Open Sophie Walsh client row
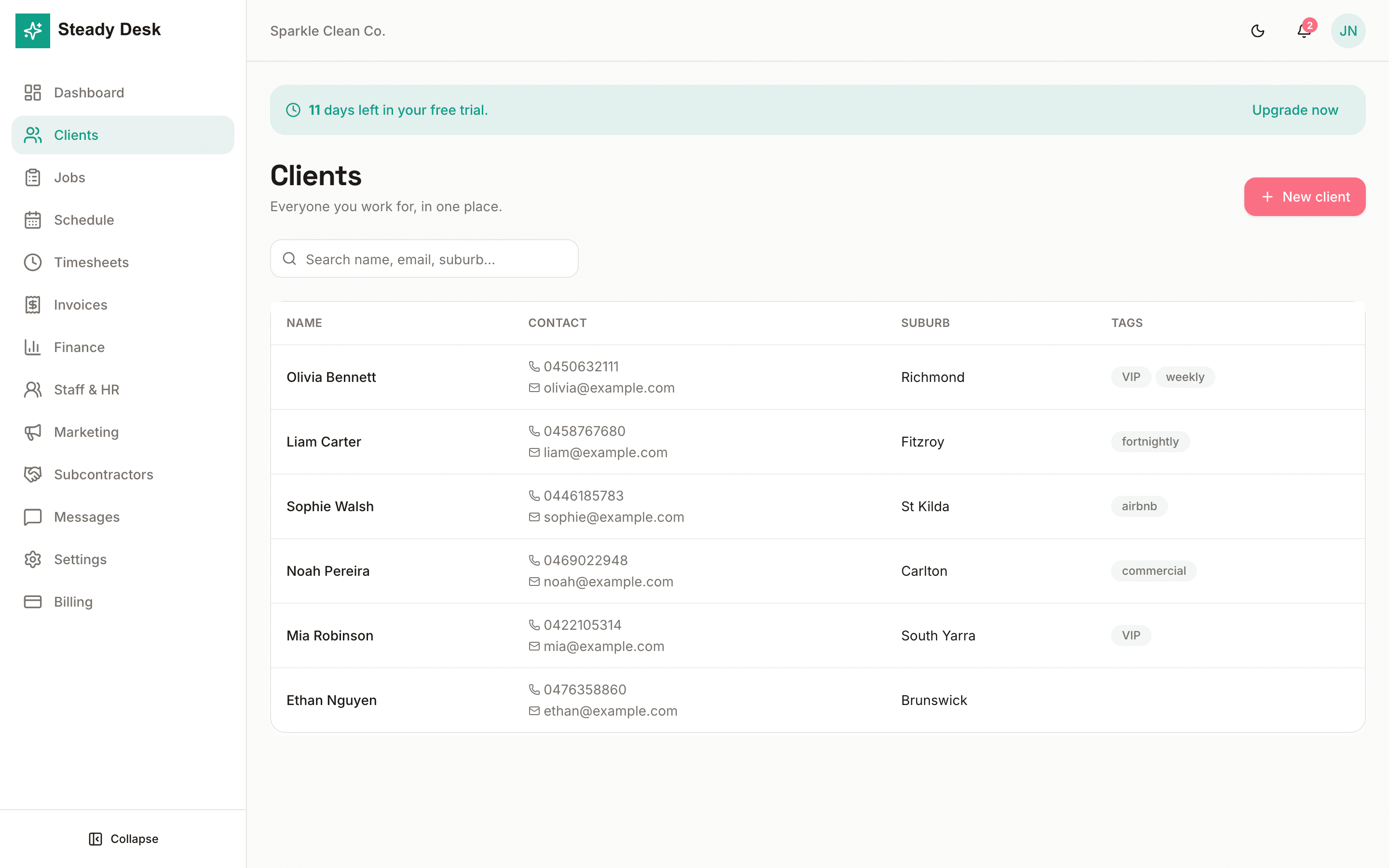1389x868 pixels. tap(817, 506)
